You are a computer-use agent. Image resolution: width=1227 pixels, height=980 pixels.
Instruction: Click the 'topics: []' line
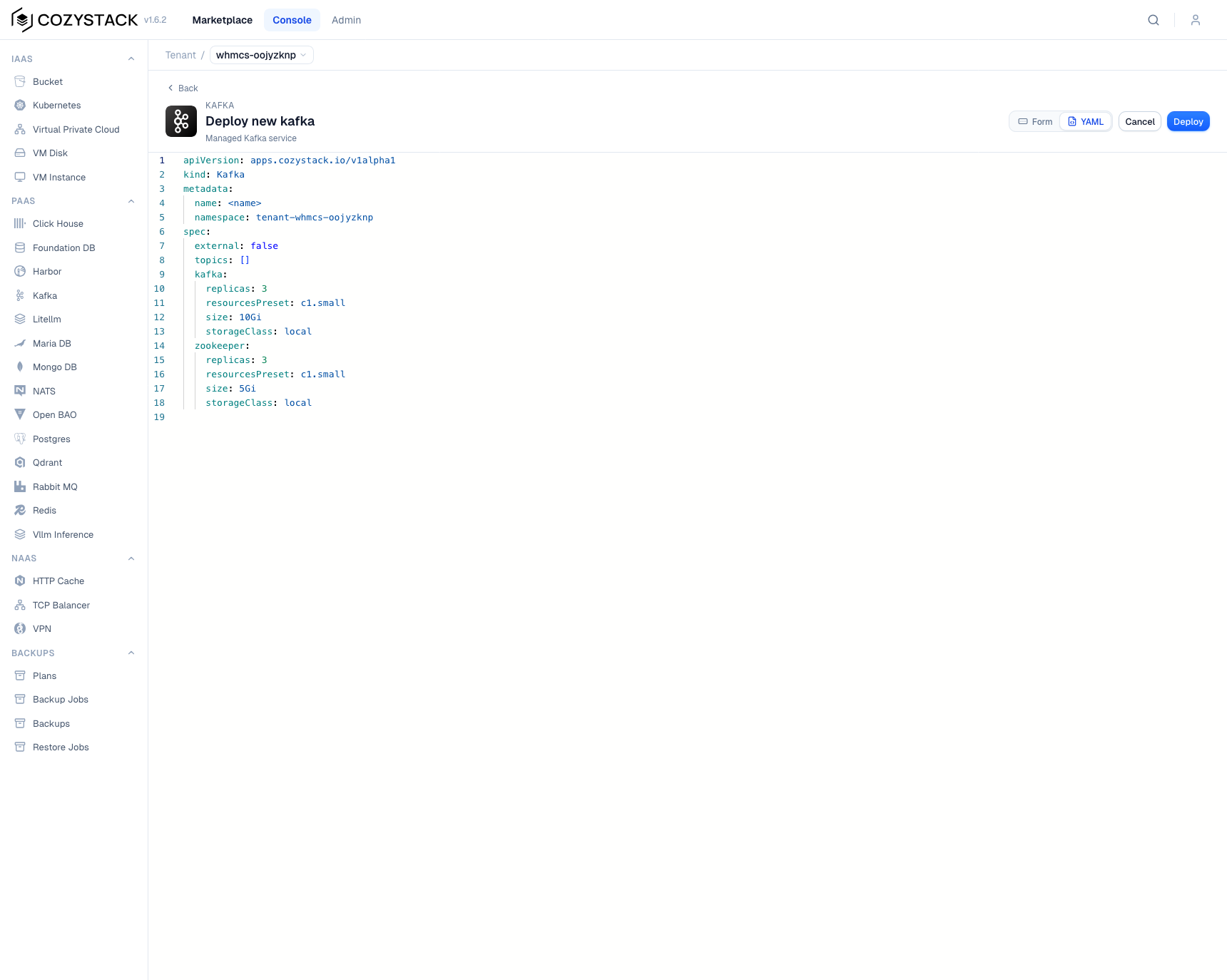click(223, 260)
